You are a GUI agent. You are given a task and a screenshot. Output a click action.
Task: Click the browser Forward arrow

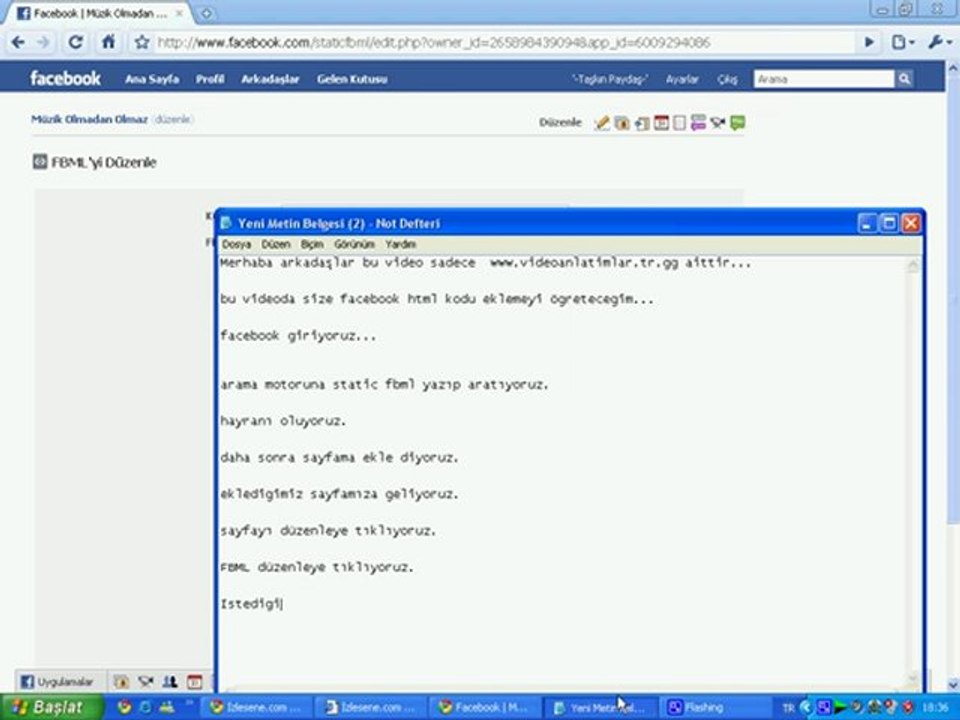[x=43, y=42]
